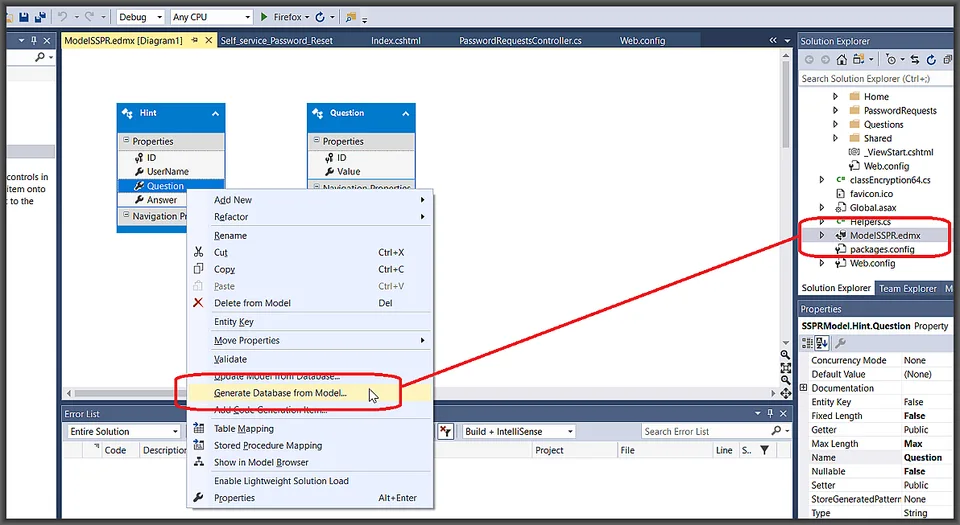Collapse the Question entity with its chevron
Image resolution: width=960 pixels, height=525 pixels.
pyautogui.click(x=406, y=114)
